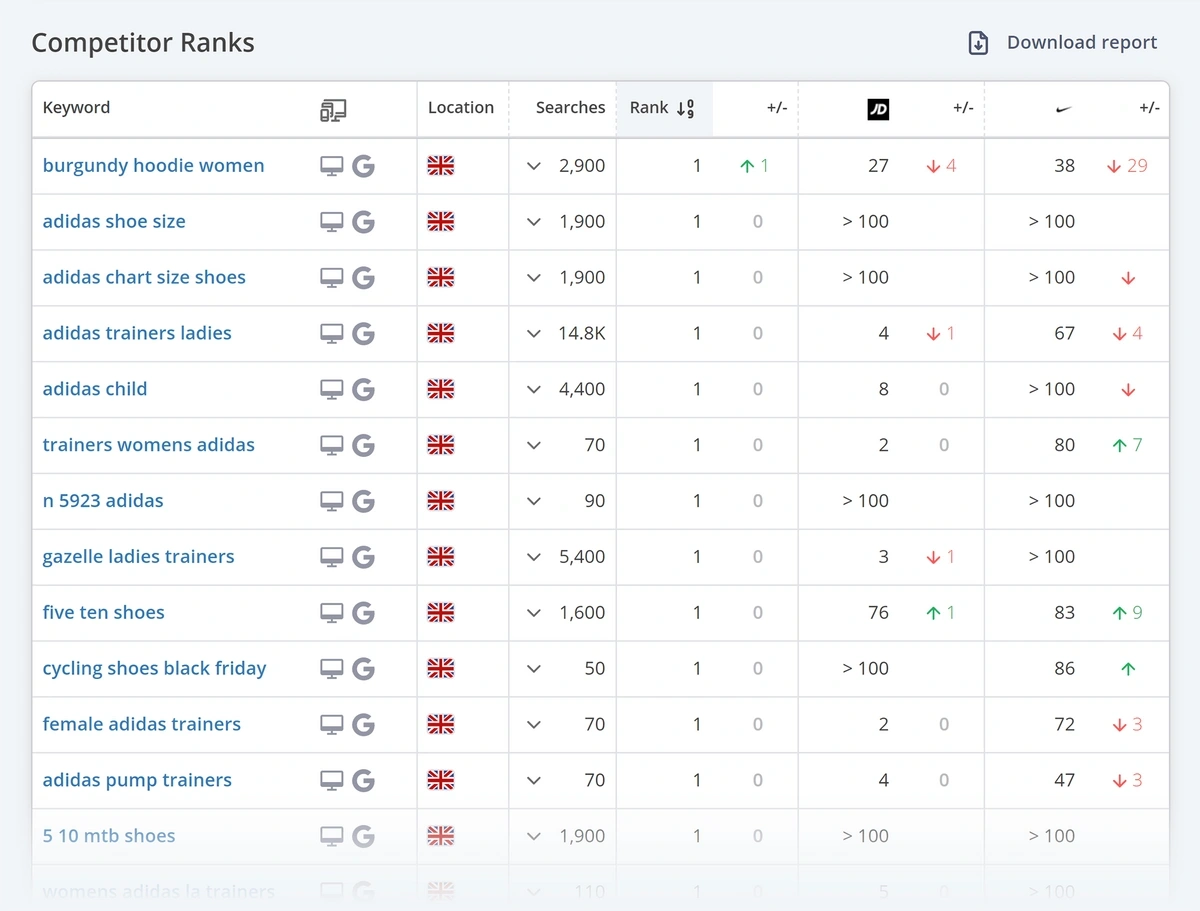The image size is (1200, 911).
Task: Click desktop icon for adidas shoe size
Action: pyautogui.click(x=332, y=222)
